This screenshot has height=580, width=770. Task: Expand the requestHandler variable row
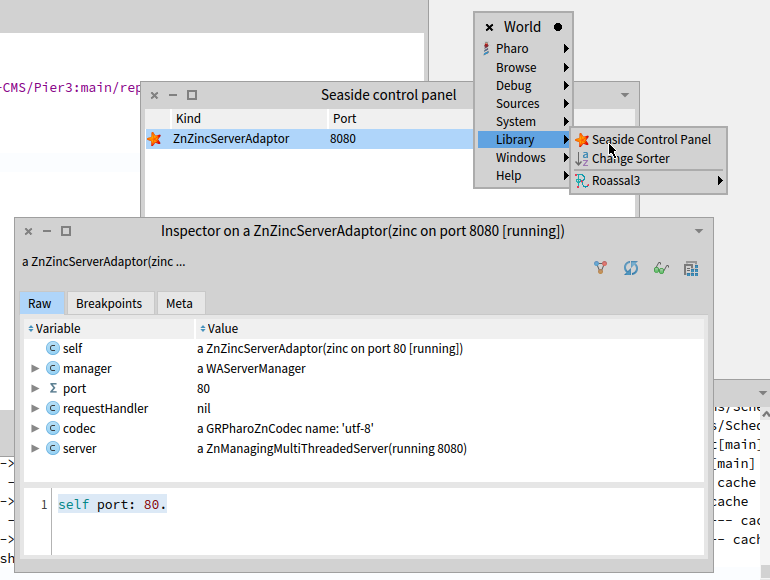tap(35, 408)
